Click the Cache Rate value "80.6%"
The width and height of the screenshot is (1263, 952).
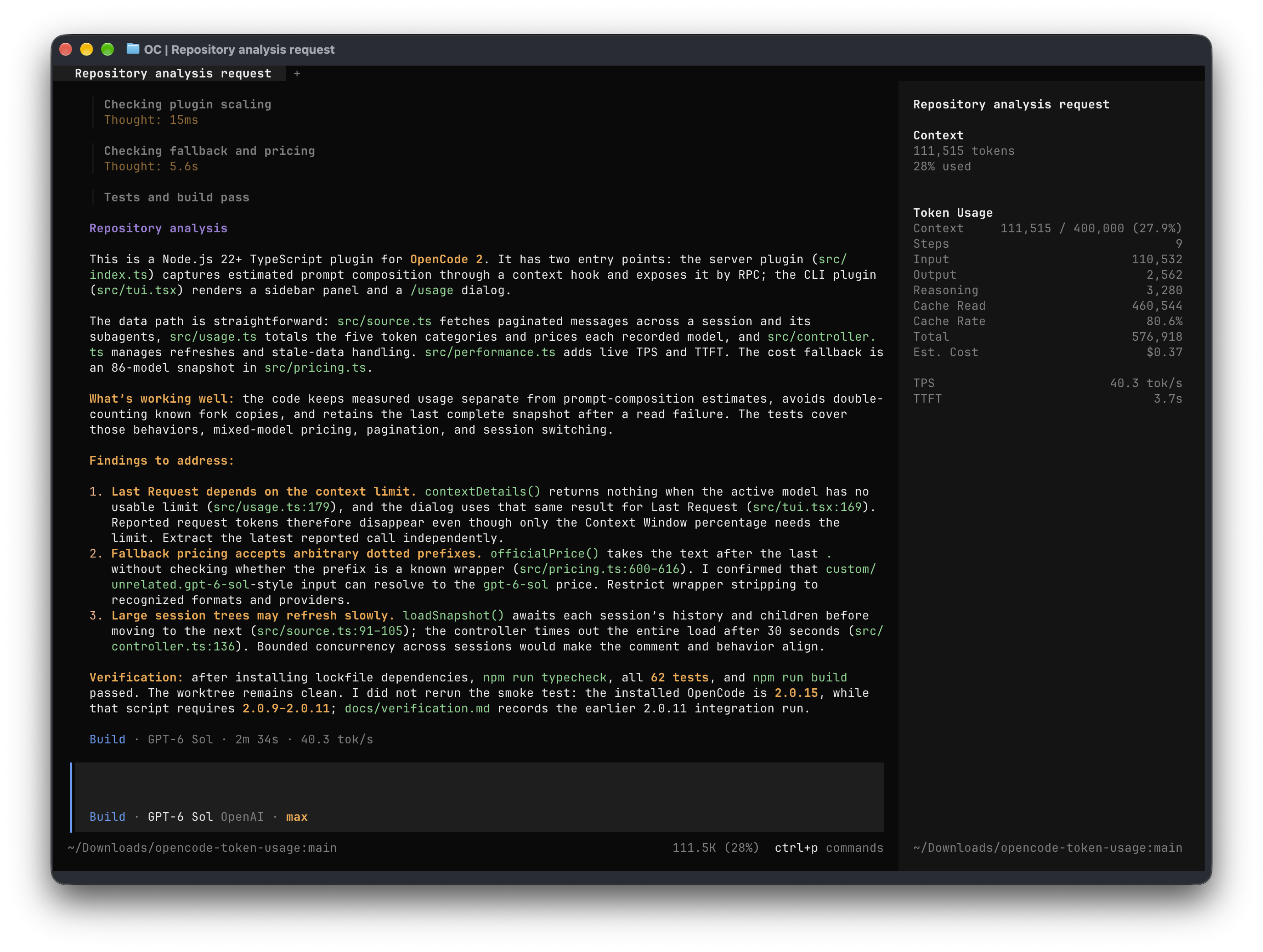[1164, 321]
